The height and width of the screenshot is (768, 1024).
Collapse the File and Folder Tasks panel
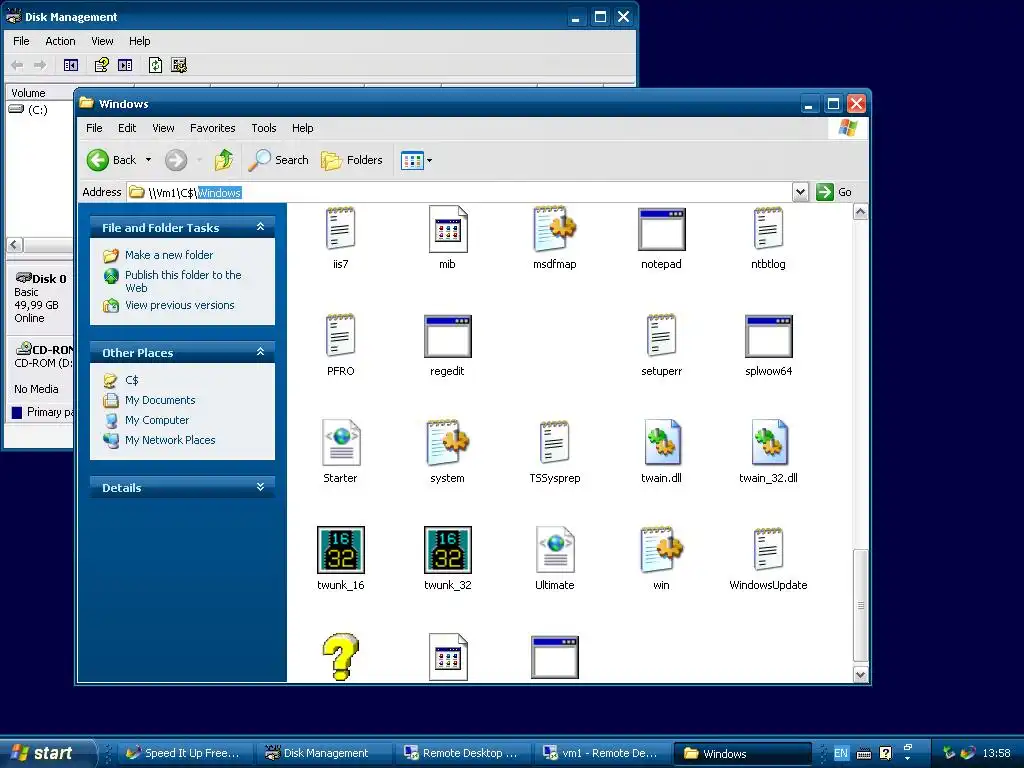tap(260, 227)
